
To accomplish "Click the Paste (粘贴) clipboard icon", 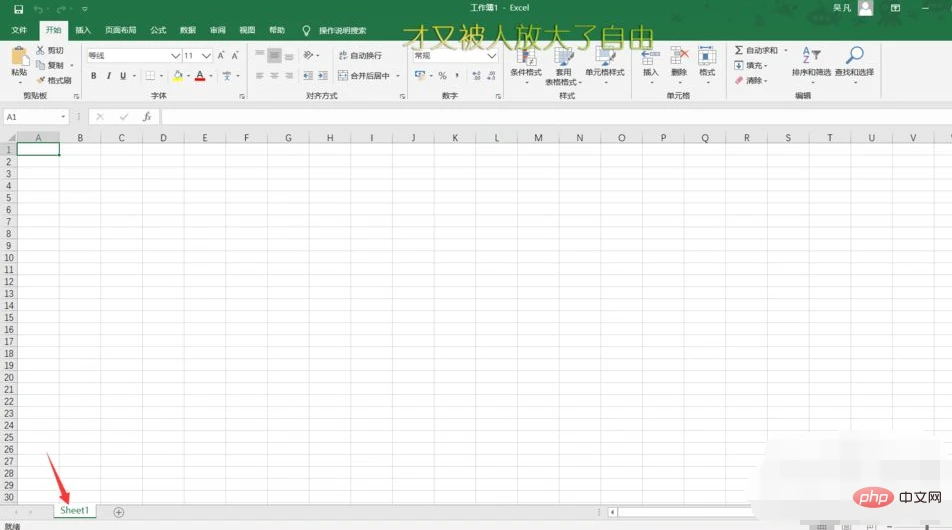I will [x=19, y=57].
